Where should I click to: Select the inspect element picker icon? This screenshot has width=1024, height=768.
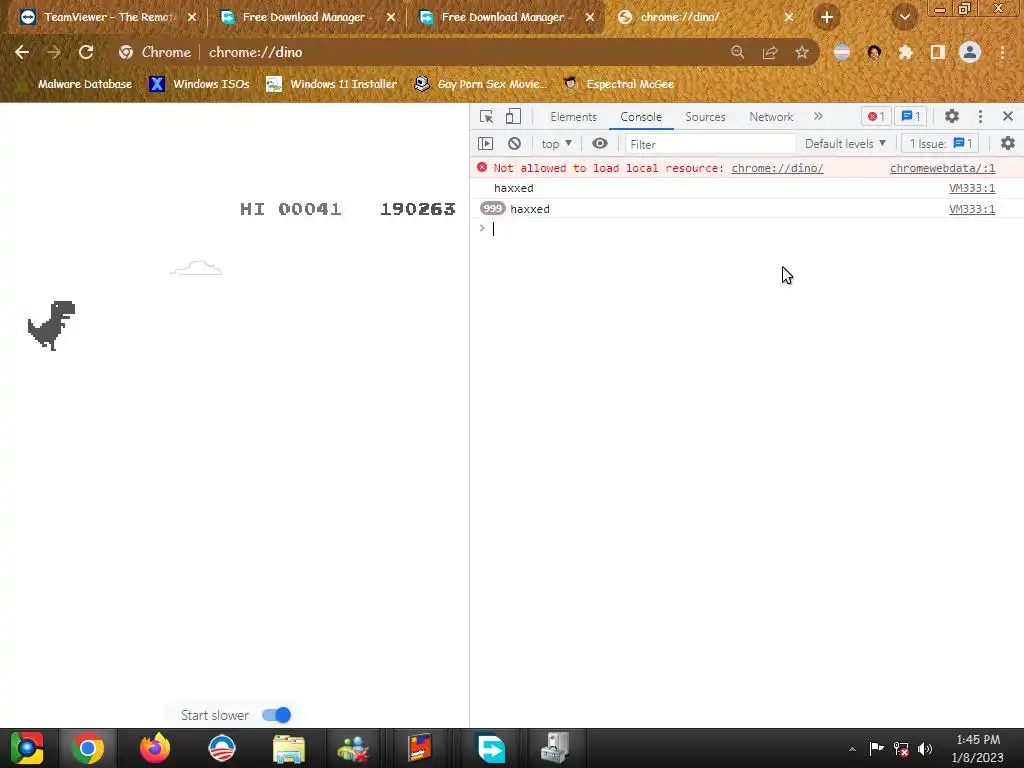point(486,117)
